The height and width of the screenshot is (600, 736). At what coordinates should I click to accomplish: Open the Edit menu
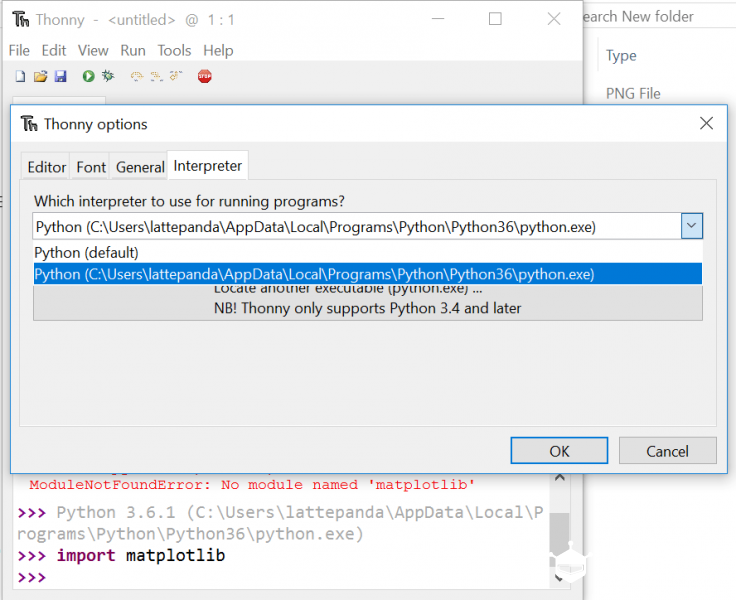pos(54,50)
